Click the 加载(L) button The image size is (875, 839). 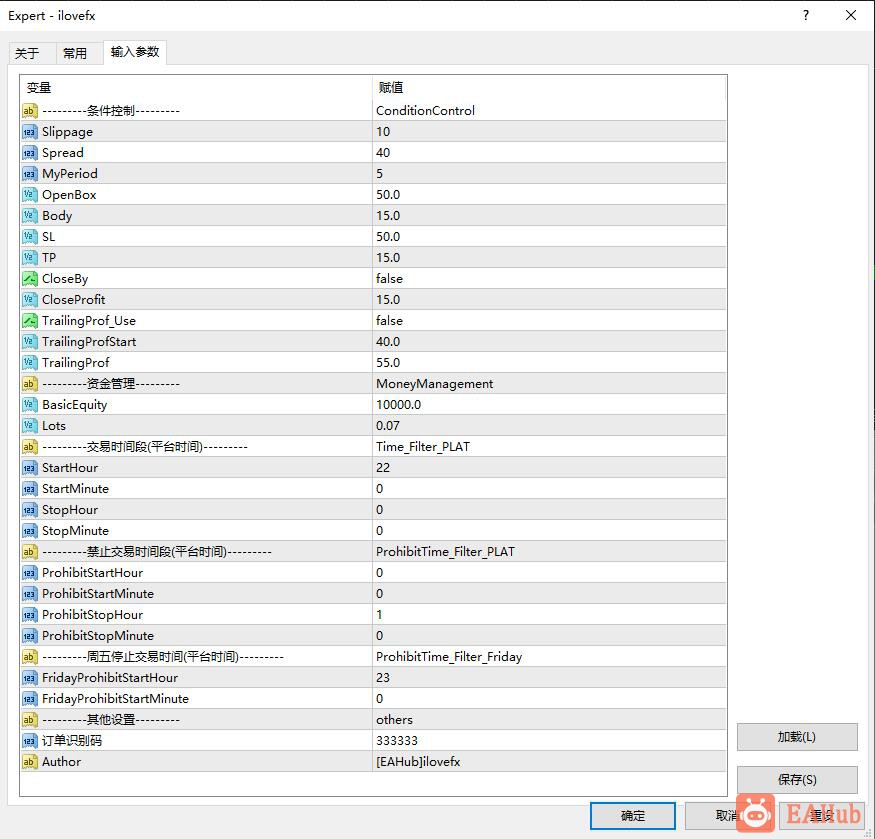[797, 737]
